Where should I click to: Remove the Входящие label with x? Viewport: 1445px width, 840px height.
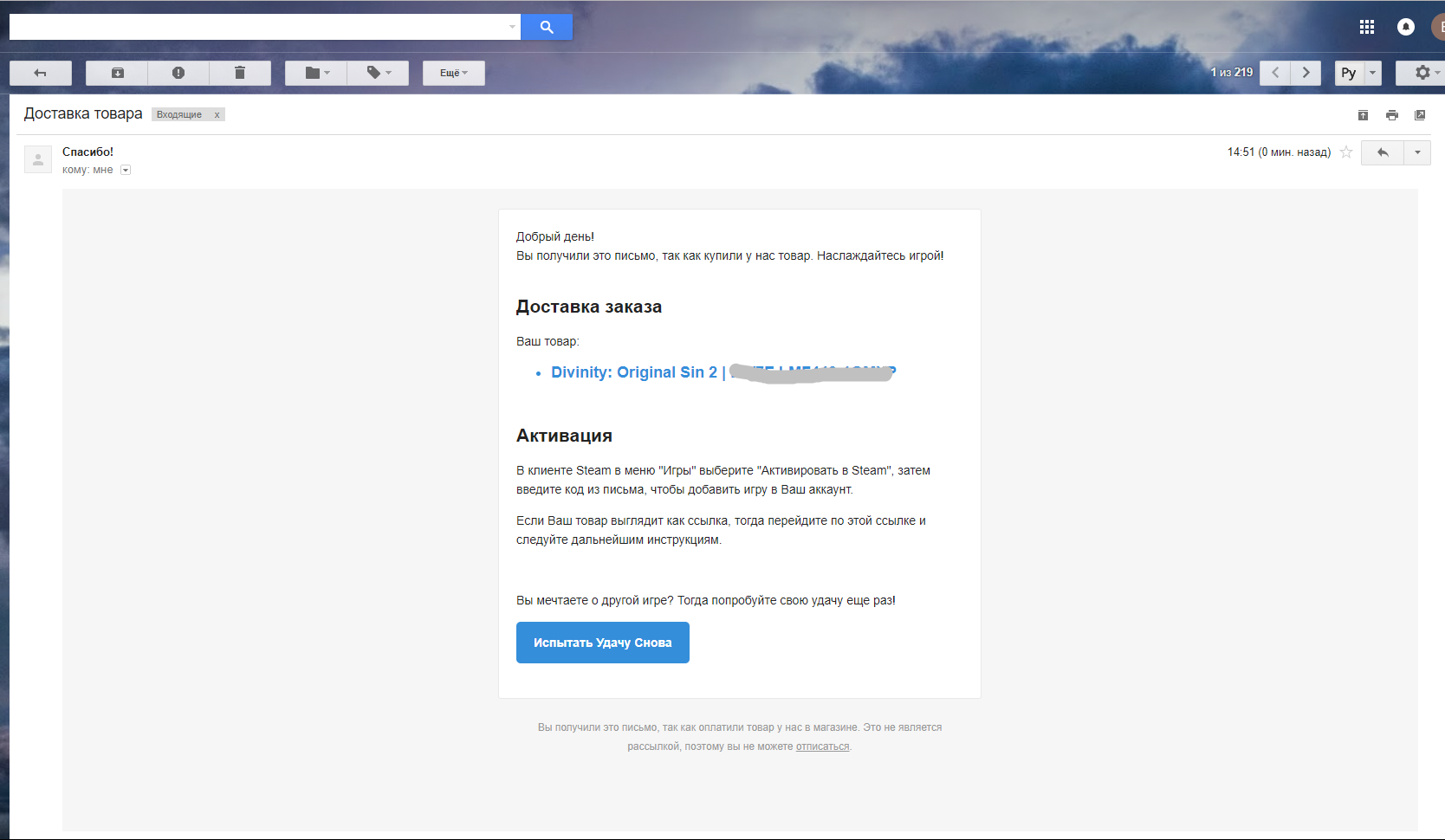(217, 114)
